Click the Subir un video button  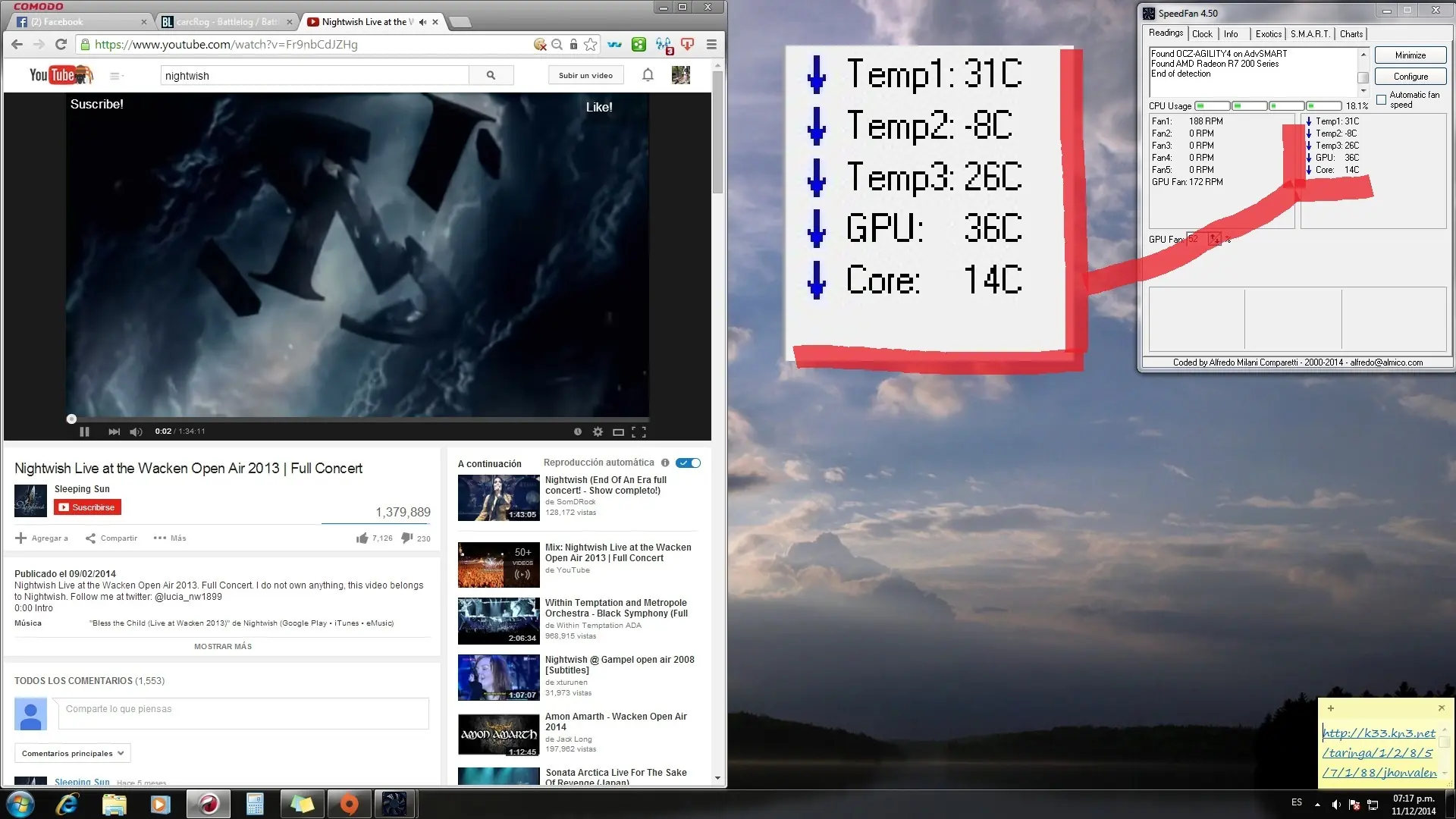[x=585, y=75]
